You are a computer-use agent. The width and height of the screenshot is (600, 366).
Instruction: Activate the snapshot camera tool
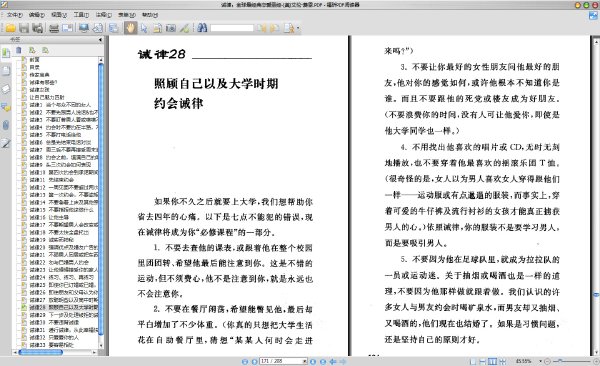[x=171, y=28]
